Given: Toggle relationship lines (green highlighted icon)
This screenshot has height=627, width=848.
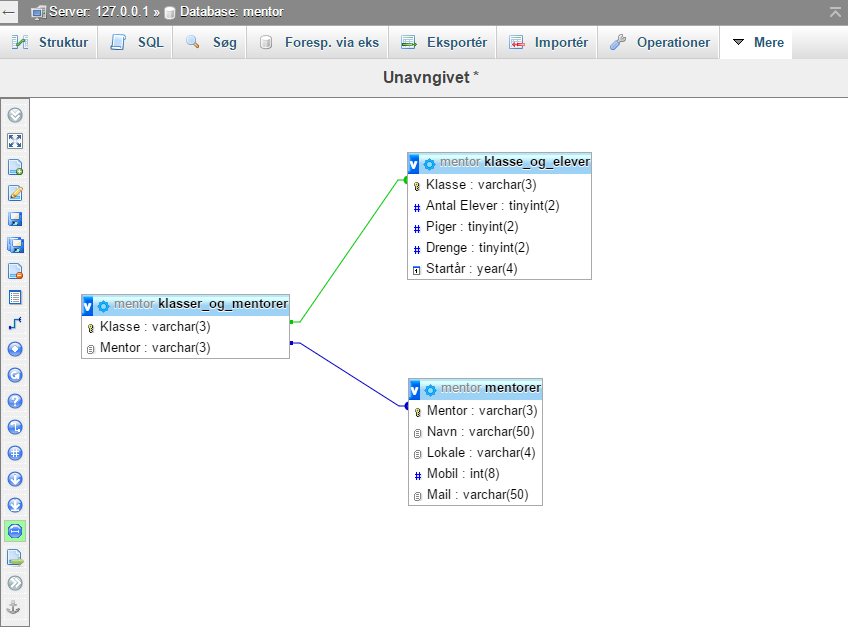Looking at the screenshot, I should [15, 531].
